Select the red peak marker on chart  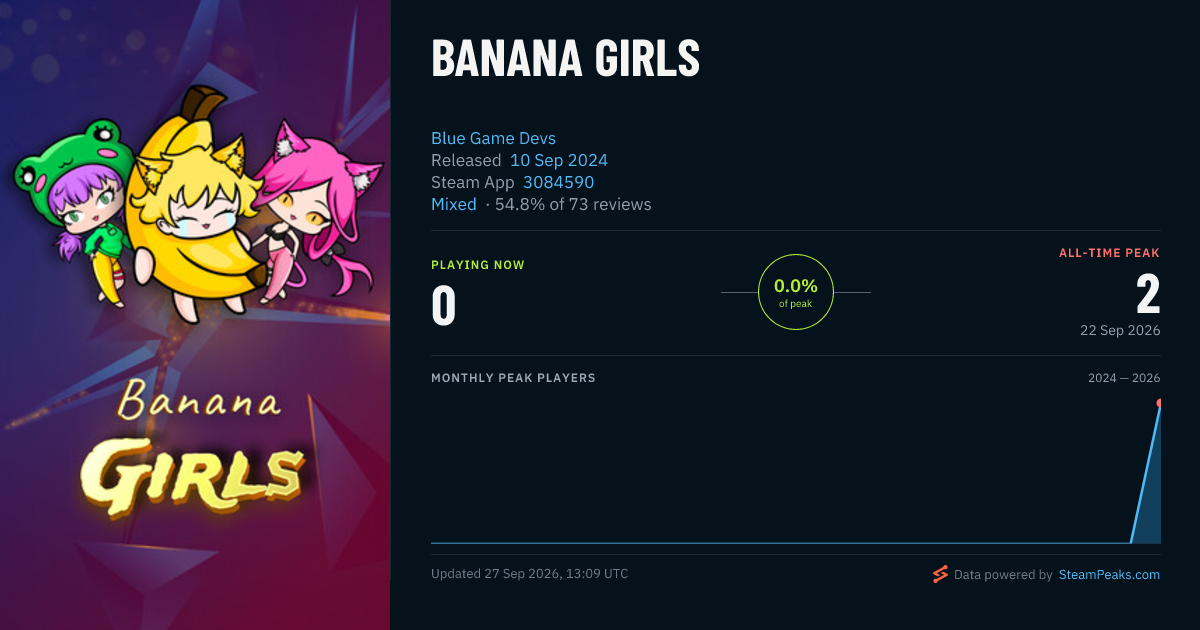click(1159, 403)
